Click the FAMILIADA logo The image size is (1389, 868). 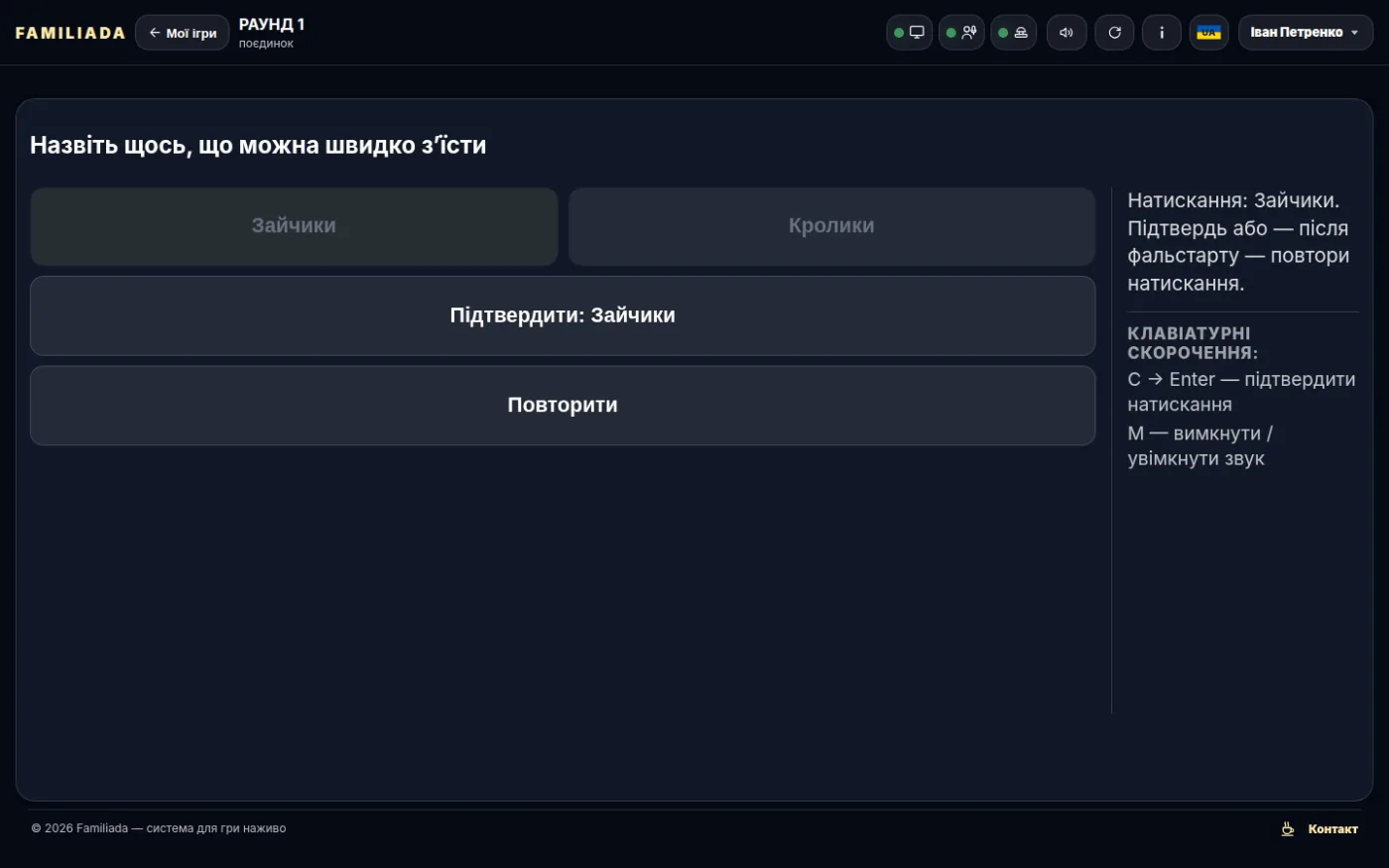tap(70, 33)
